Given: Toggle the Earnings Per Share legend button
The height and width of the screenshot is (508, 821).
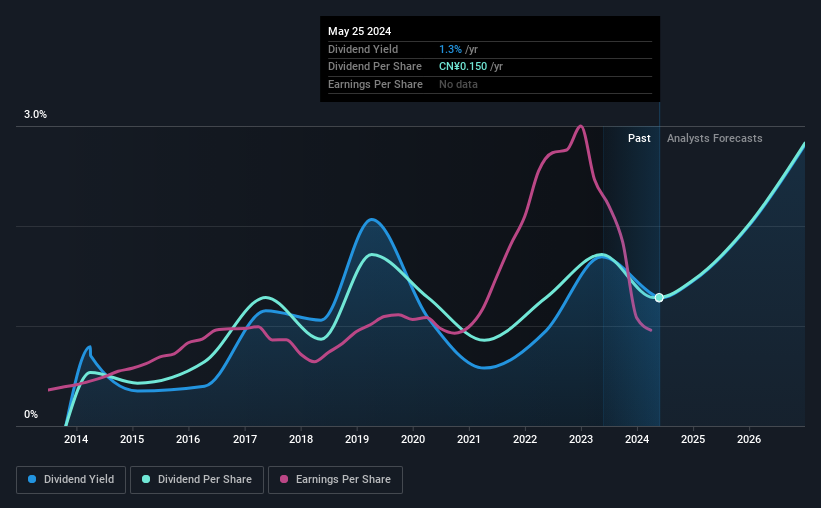Looking at the screenshot, I should 335,480.
